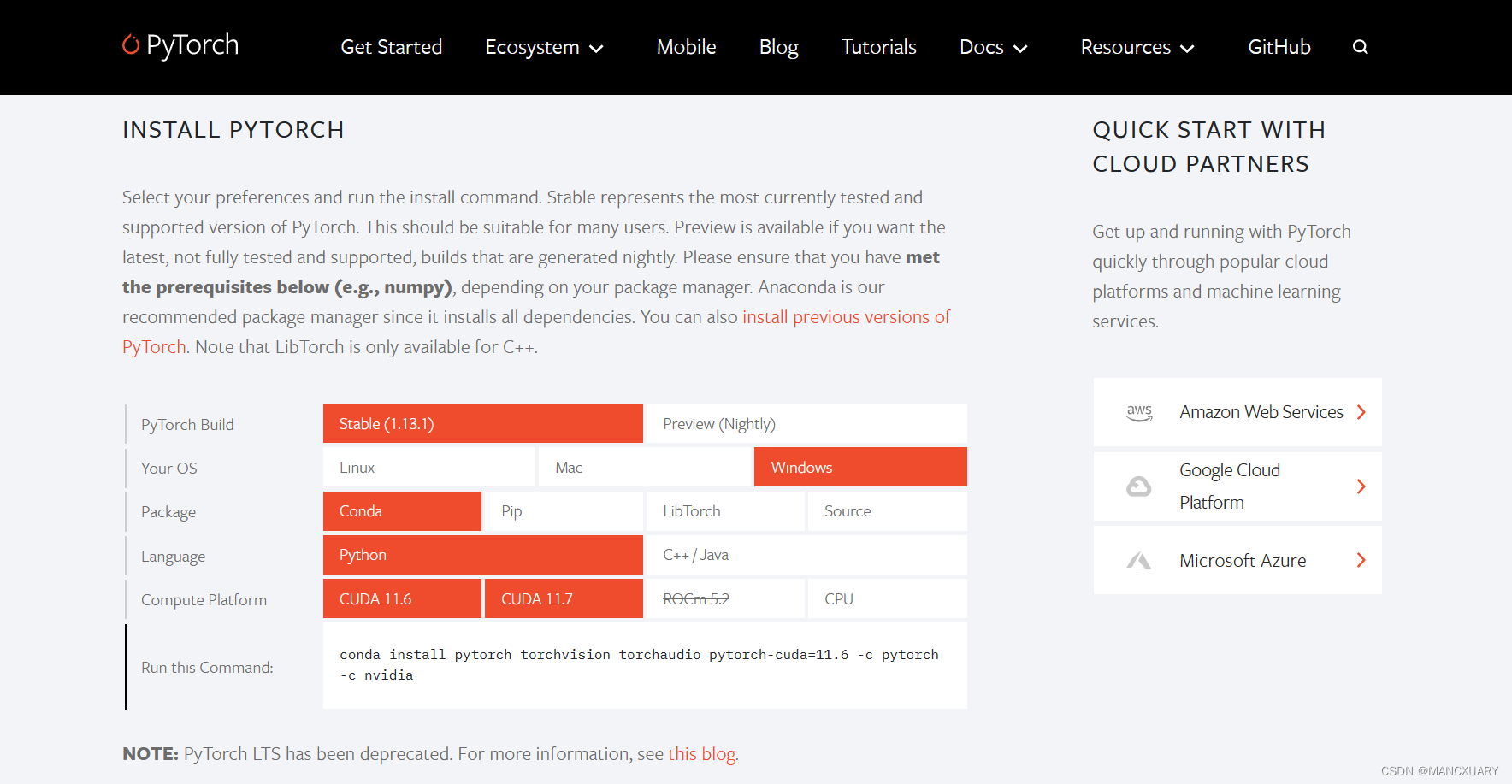Select the Stable (1.13.1) build
Image resolution: width=1512 pixels, height=784 pixels.
coord(482,423)
